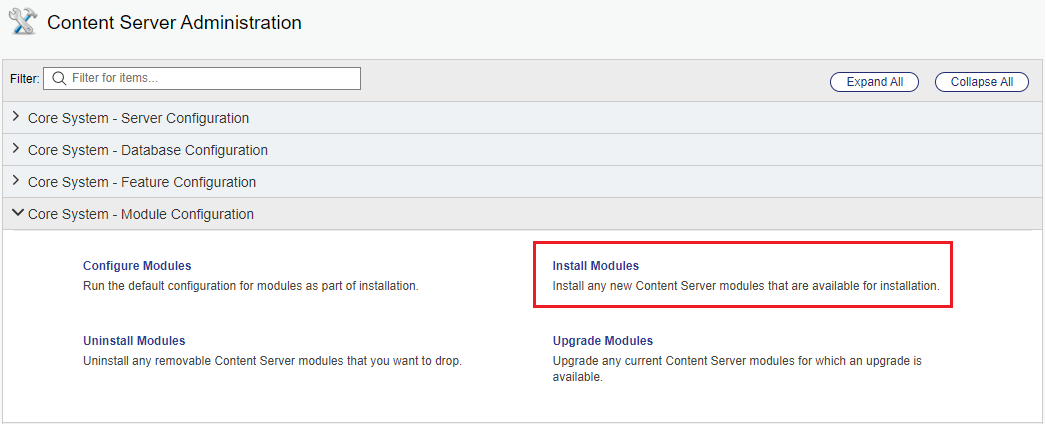Image resolution: width=1046 pixels, height=426 pixels.
Task: Open the Upgrade Modules link
Action: click(x=603, y=341)
